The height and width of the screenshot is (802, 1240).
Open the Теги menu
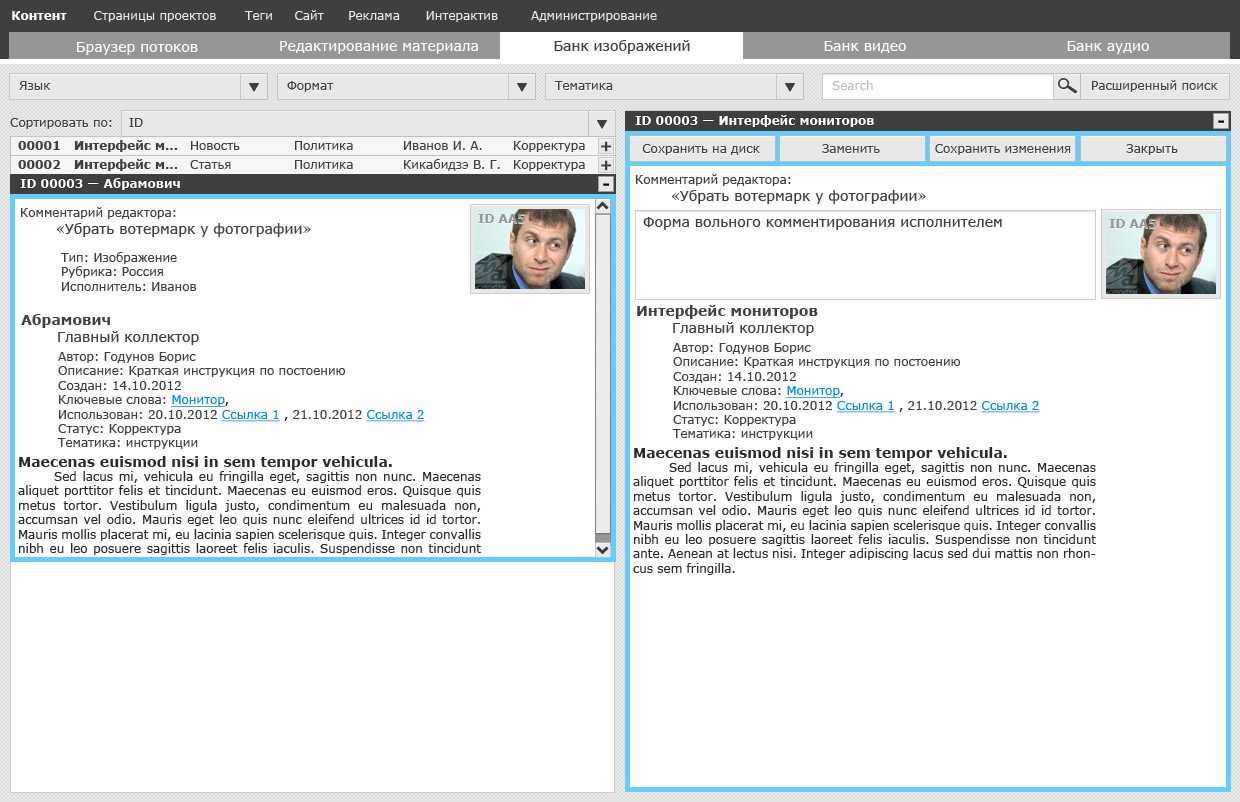258,16
